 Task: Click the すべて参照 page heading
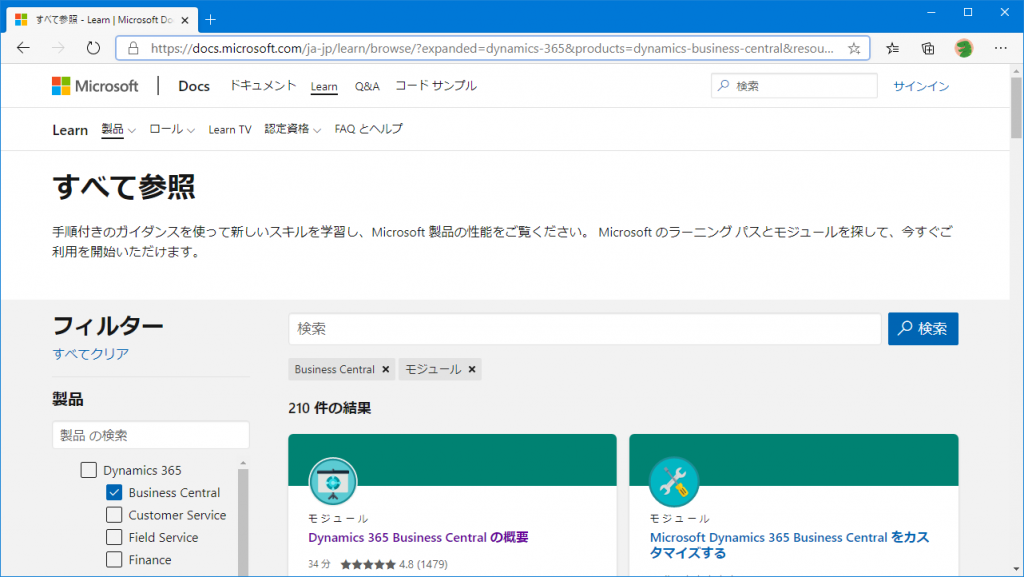point(123,187)
